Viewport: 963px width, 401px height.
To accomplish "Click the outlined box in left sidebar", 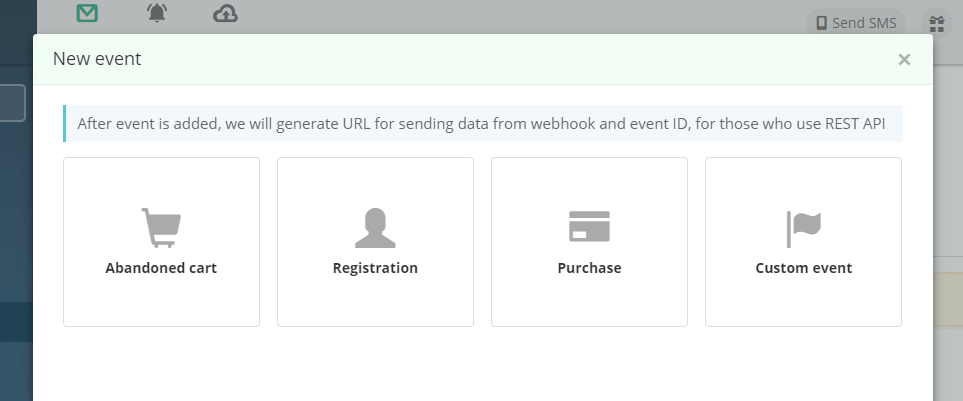I will pyautogui.click(x=12, y=103).
